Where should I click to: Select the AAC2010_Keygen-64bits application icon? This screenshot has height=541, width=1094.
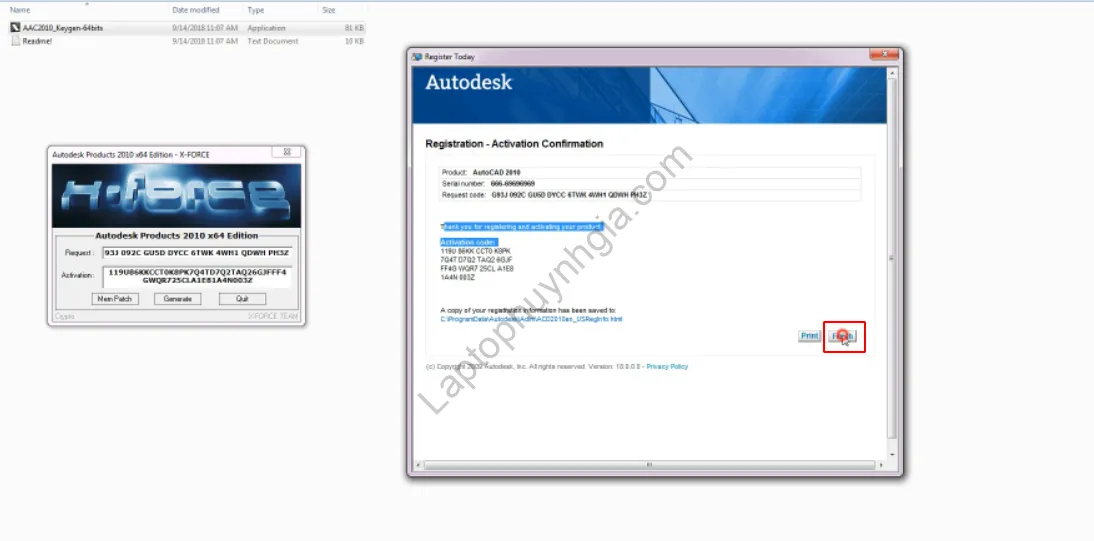click(x=15, y=28)
